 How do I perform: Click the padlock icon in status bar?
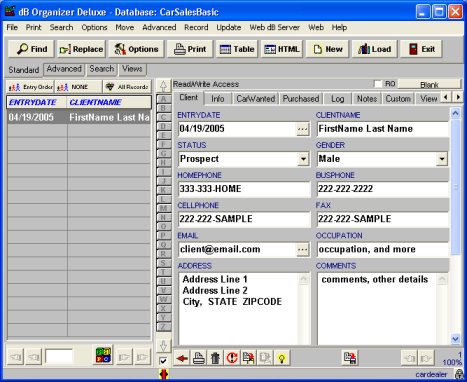pyautogui.click(x=459, y=374)
